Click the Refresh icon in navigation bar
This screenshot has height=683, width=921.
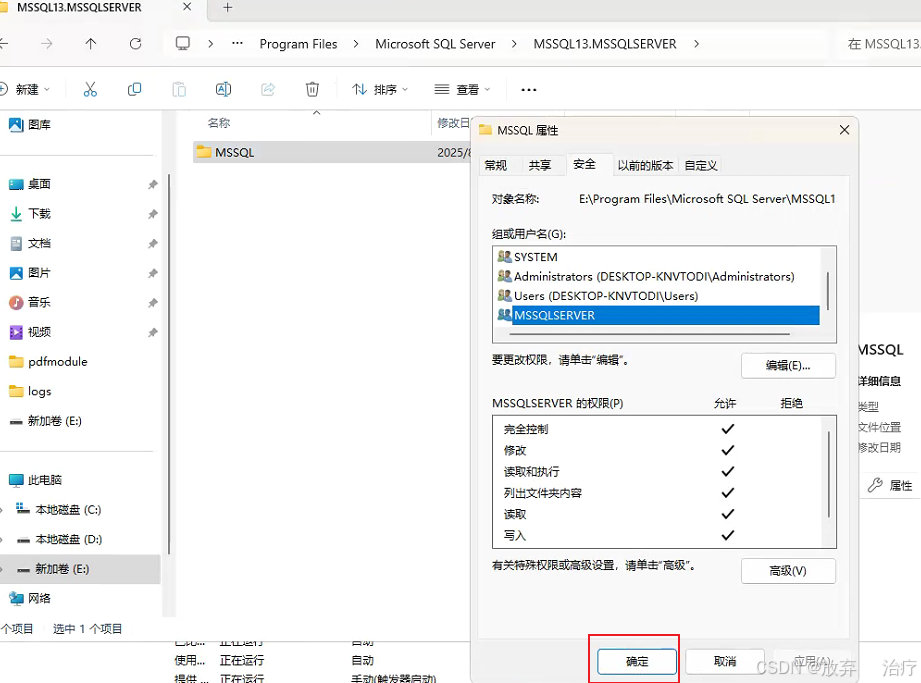pos(136,43)
